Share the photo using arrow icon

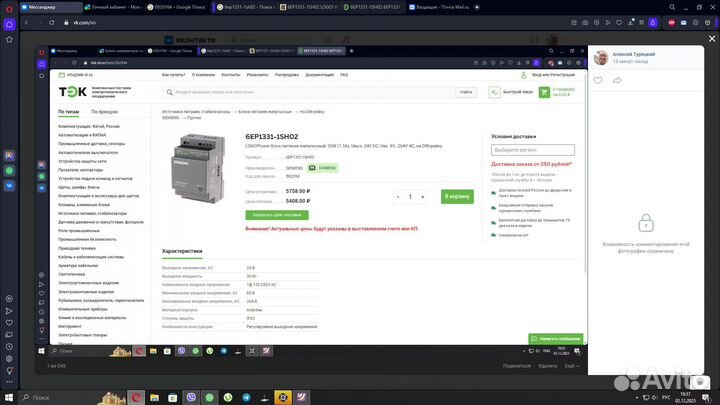pos(617,80)
